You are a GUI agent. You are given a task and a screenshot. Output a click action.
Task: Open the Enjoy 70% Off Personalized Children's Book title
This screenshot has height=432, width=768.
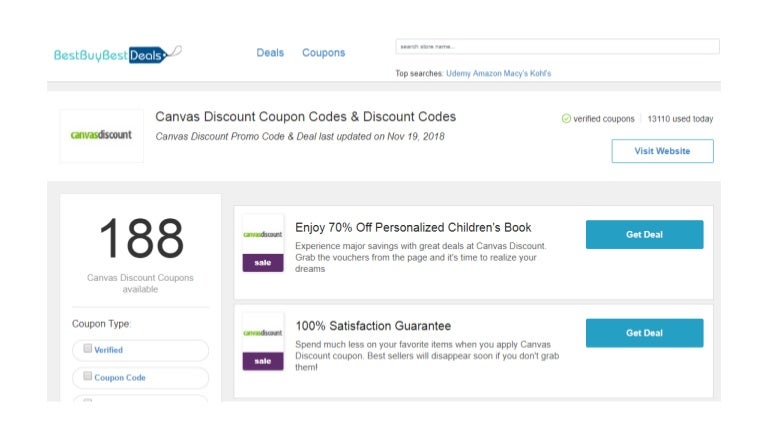(413, 228)
